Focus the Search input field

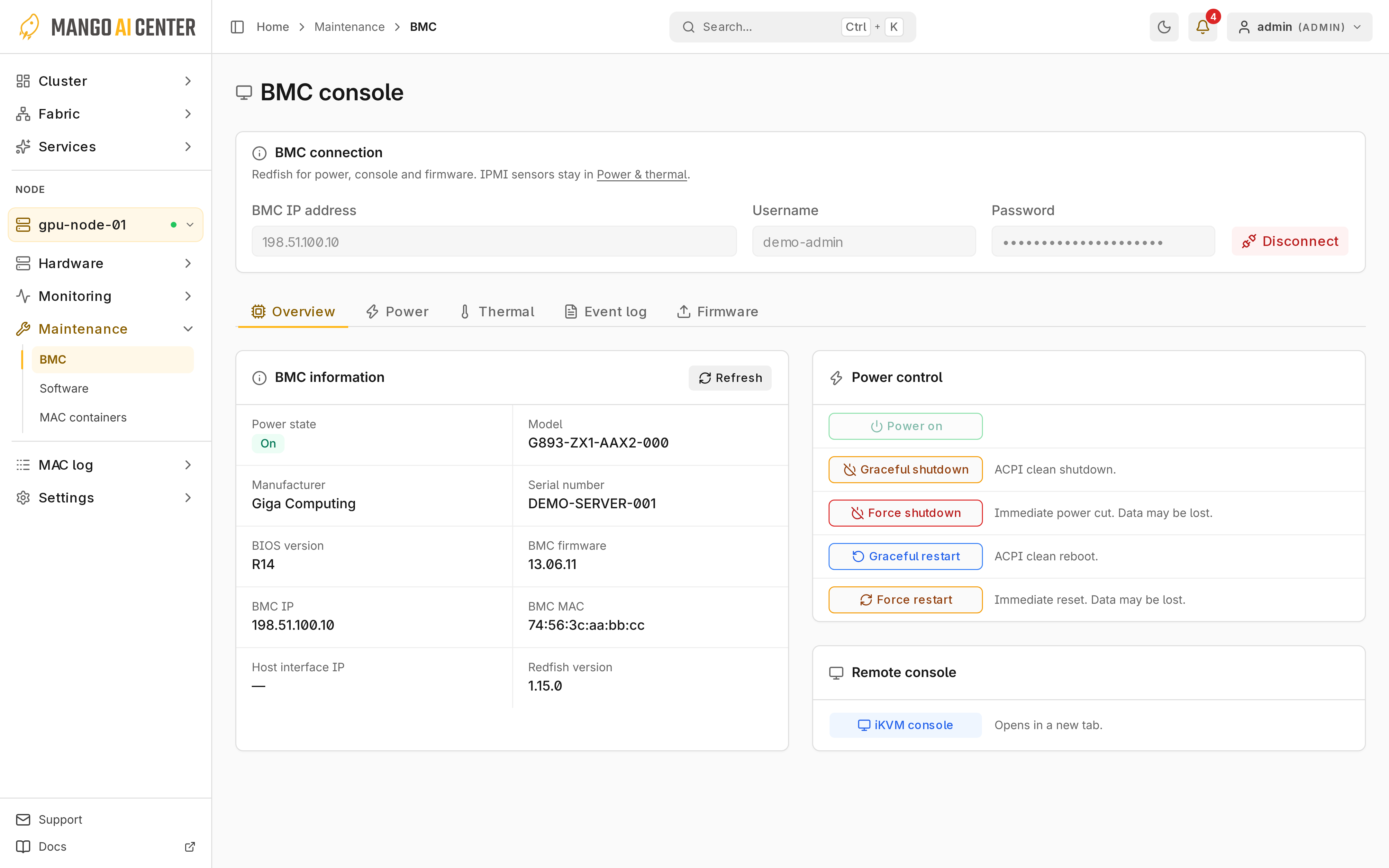(793, 27)
